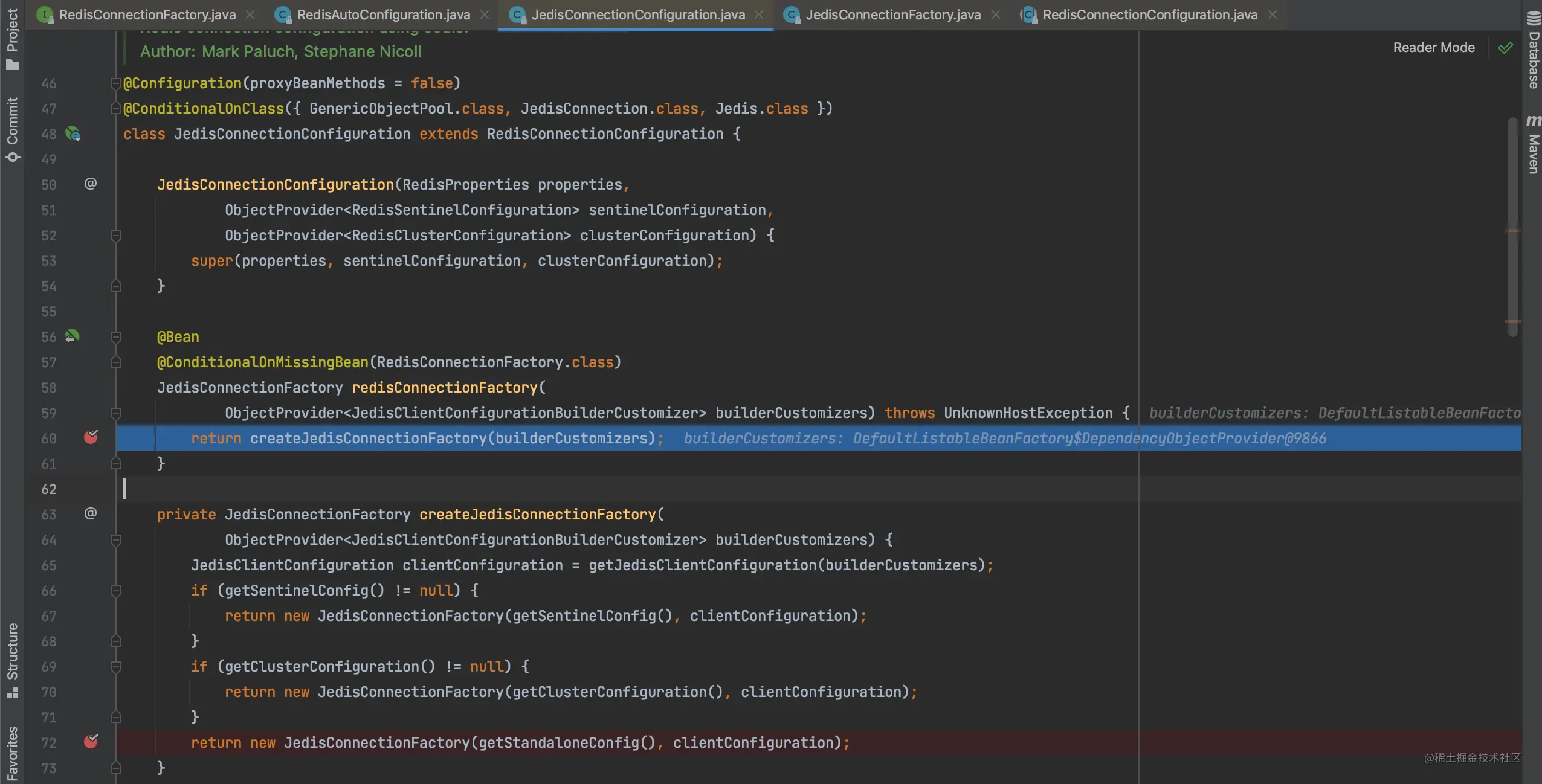This screenshot has height=784, width=1542.
Task: Collapse the constructor fold at line 52
Action: point(116,236)
